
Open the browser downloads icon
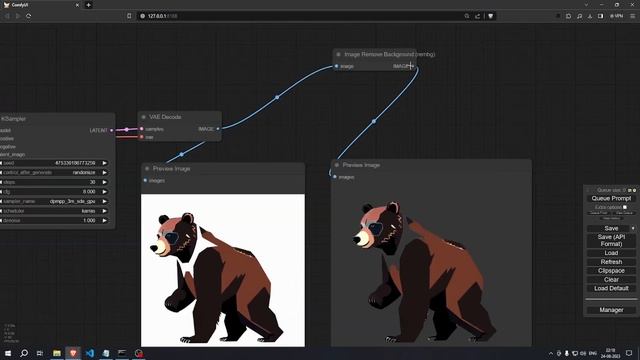coord(590,16)
